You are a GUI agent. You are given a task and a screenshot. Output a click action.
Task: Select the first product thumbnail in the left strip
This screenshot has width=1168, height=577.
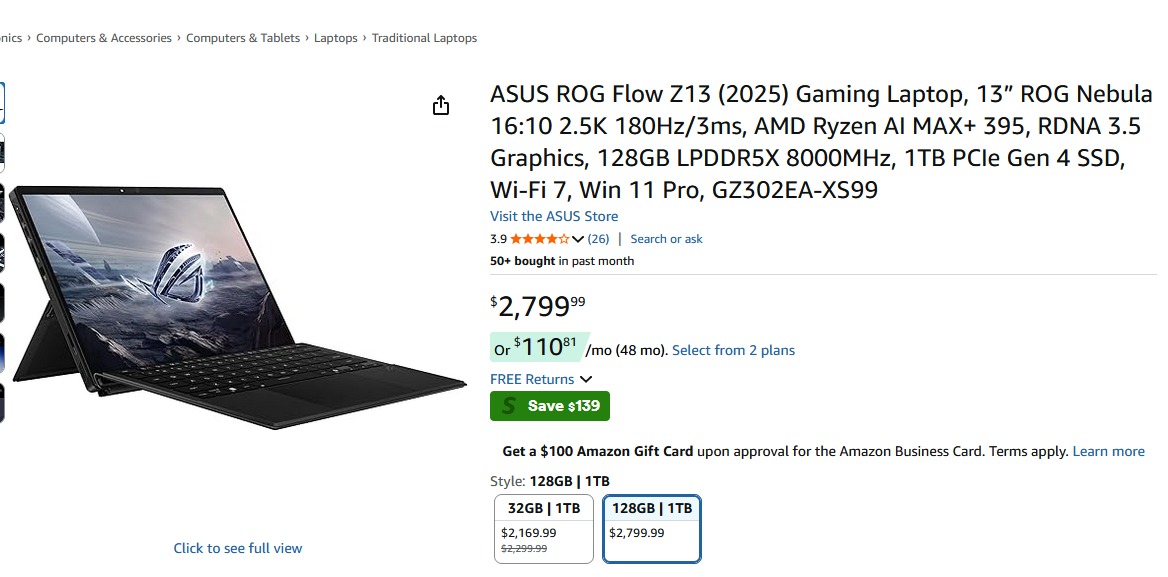[1, 103]
